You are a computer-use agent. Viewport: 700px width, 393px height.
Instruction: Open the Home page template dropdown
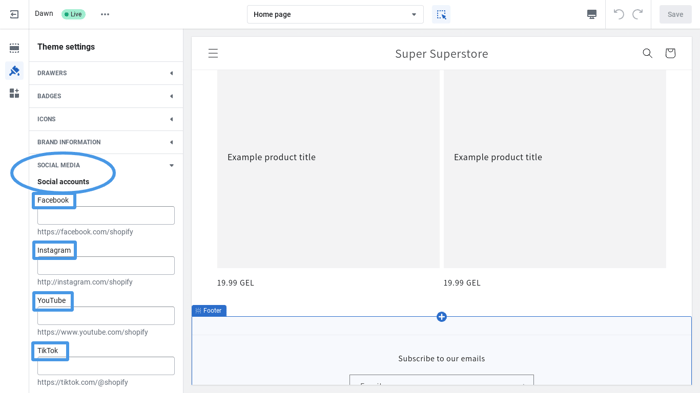coord(335,14)
